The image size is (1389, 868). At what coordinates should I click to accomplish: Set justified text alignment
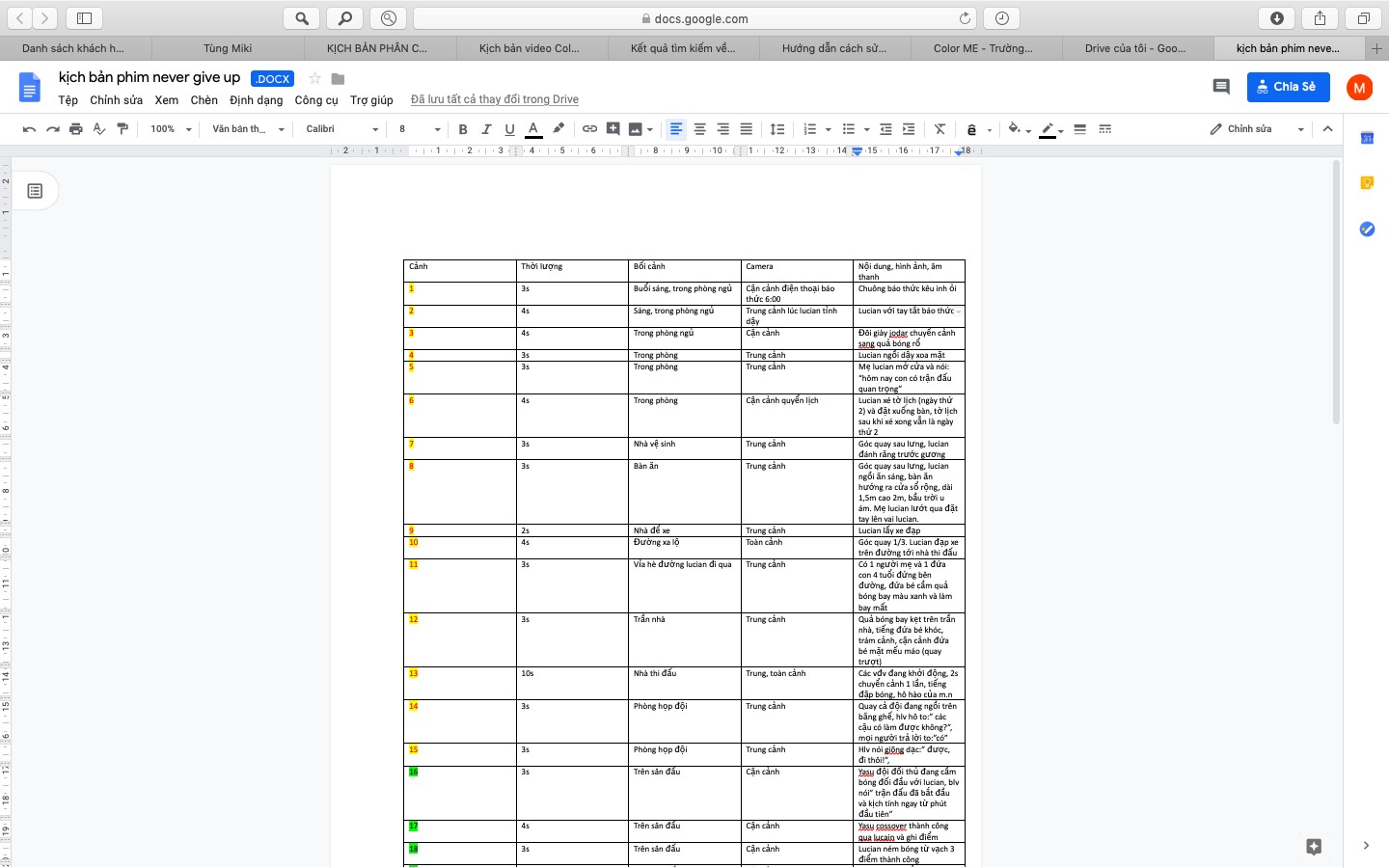point(746,129)
